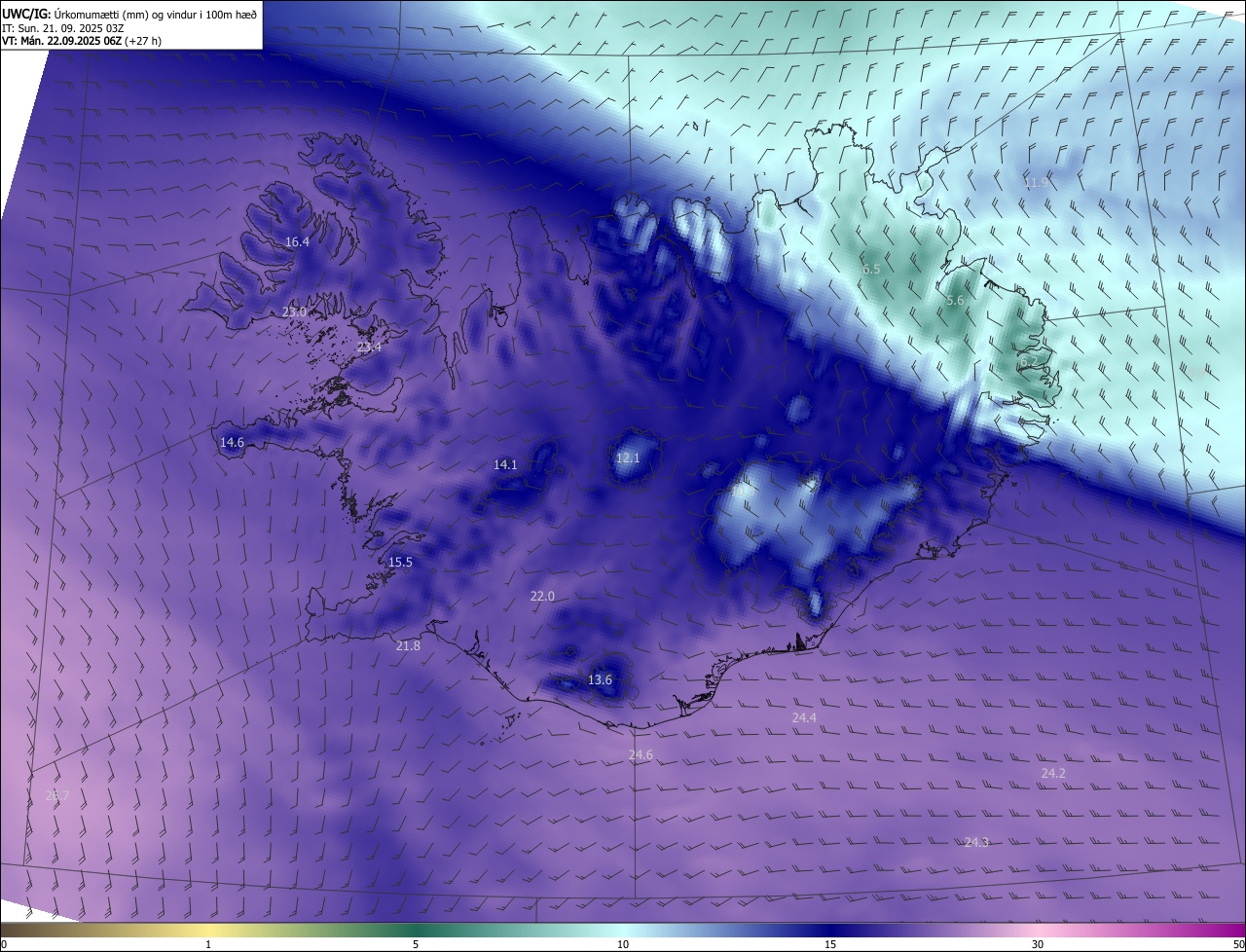
Task: Click the 23.4 value on the map
Action: pos(369,348)
